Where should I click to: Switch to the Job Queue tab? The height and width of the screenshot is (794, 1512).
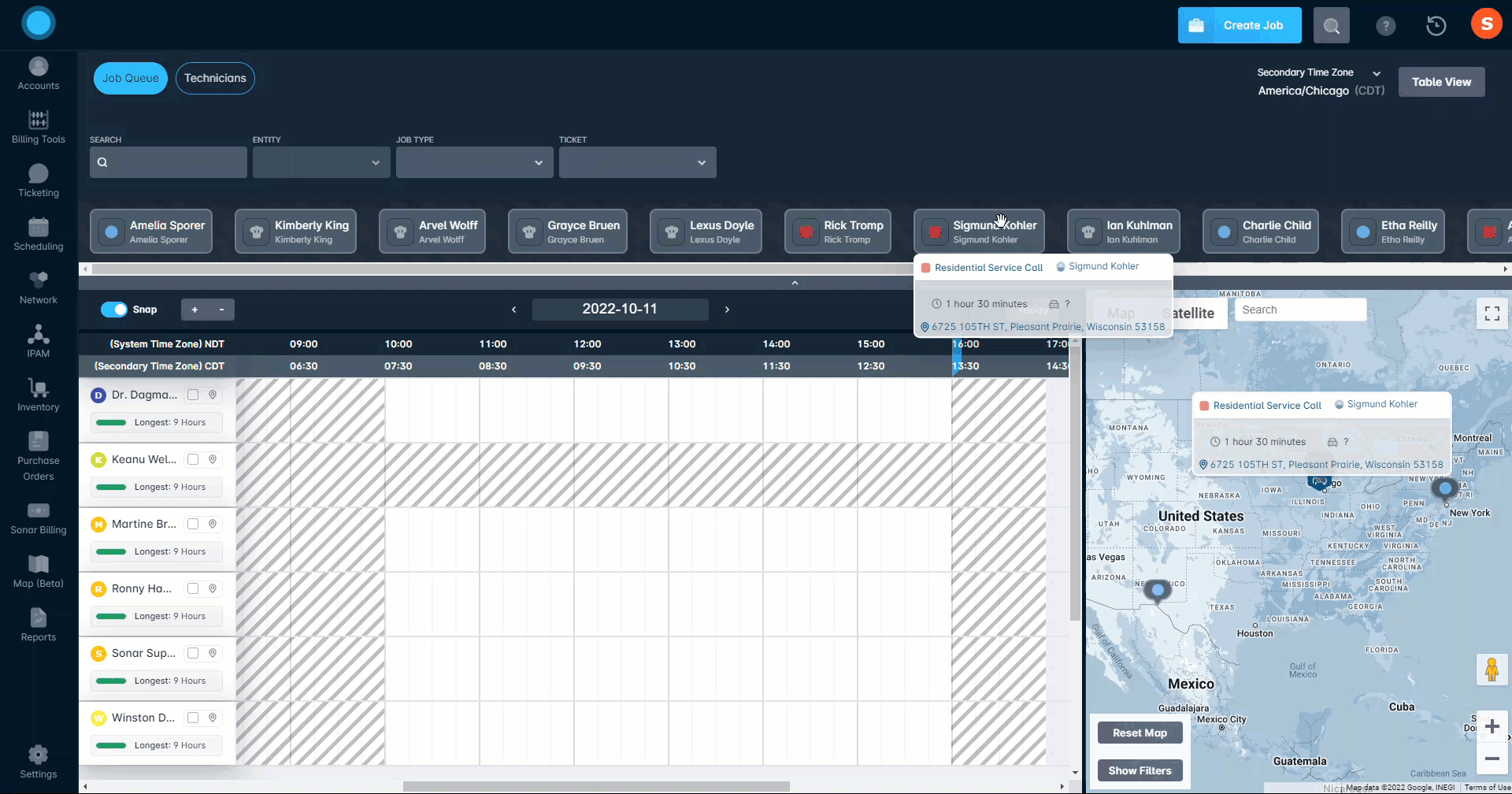[x=131, y=78]
